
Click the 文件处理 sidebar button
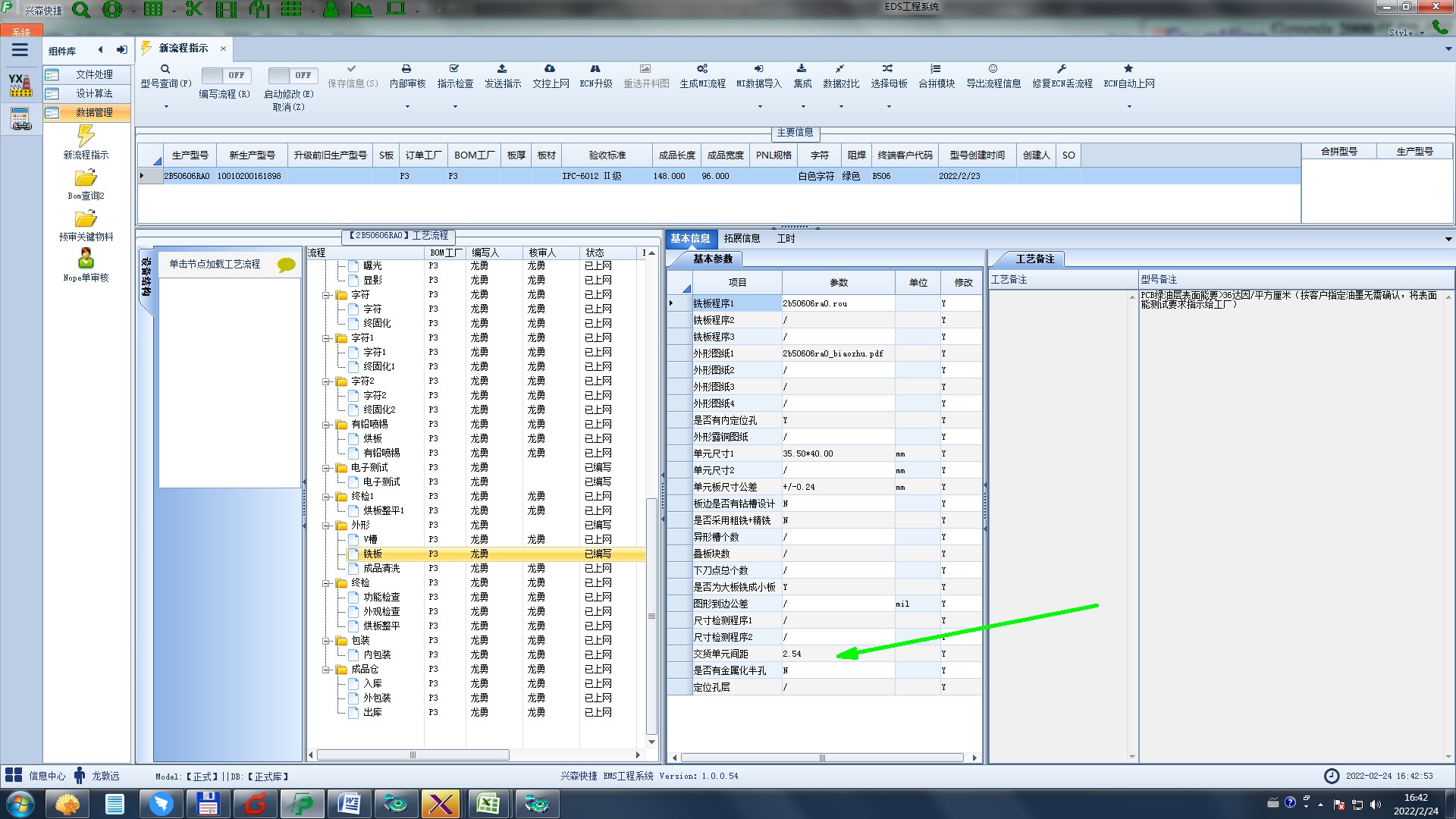tap(93, 74)
